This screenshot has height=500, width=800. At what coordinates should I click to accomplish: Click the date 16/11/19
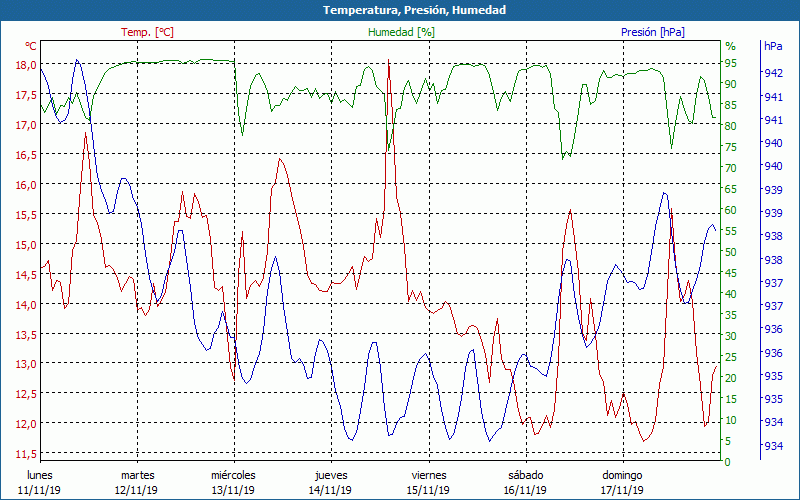[x=525, y=490]
